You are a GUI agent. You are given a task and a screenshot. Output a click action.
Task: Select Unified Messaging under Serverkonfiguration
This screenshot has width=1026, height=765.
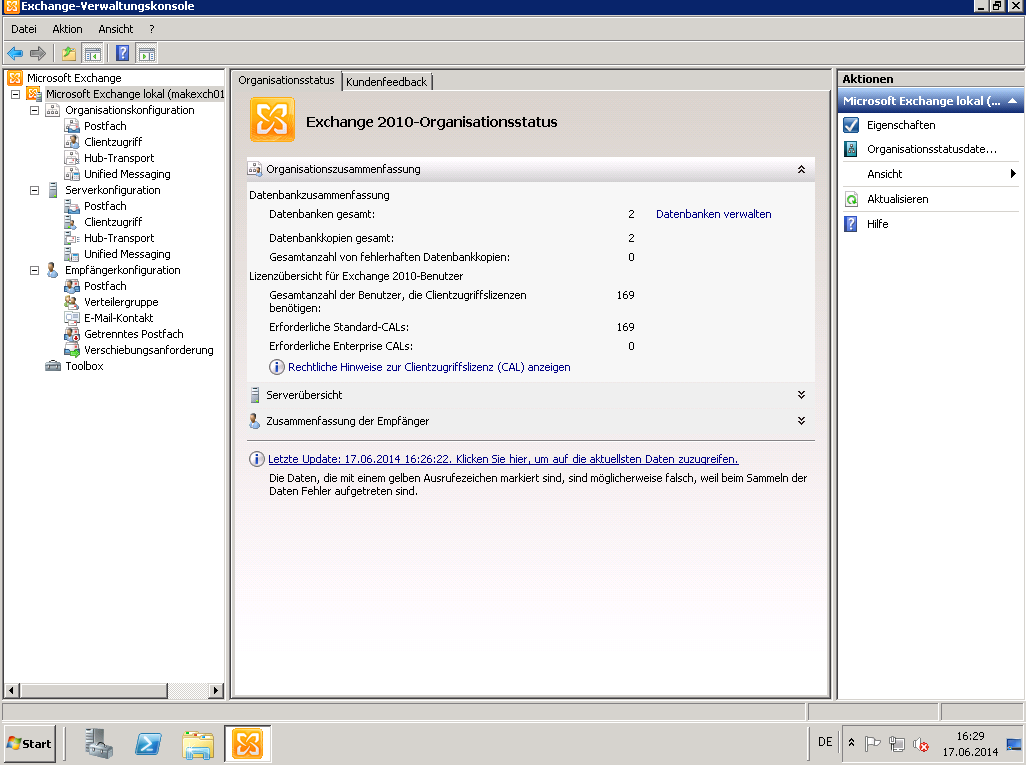[x=127, y=254]
